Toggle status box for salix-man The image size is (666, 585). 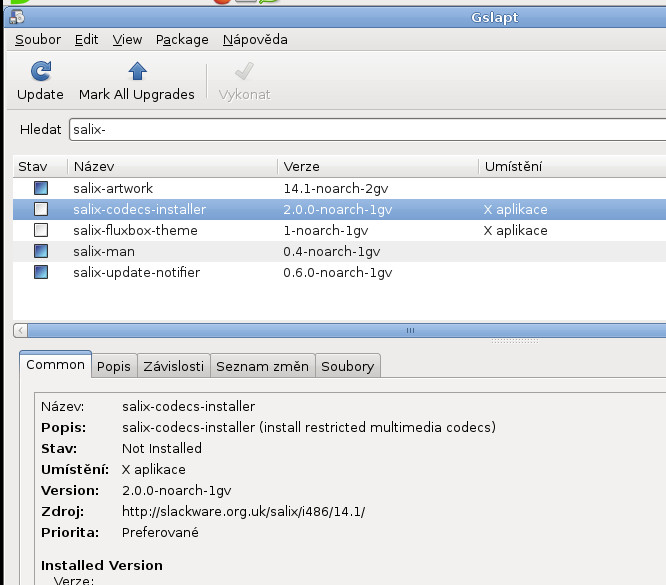pyautogui.click(x=41, y=251)
